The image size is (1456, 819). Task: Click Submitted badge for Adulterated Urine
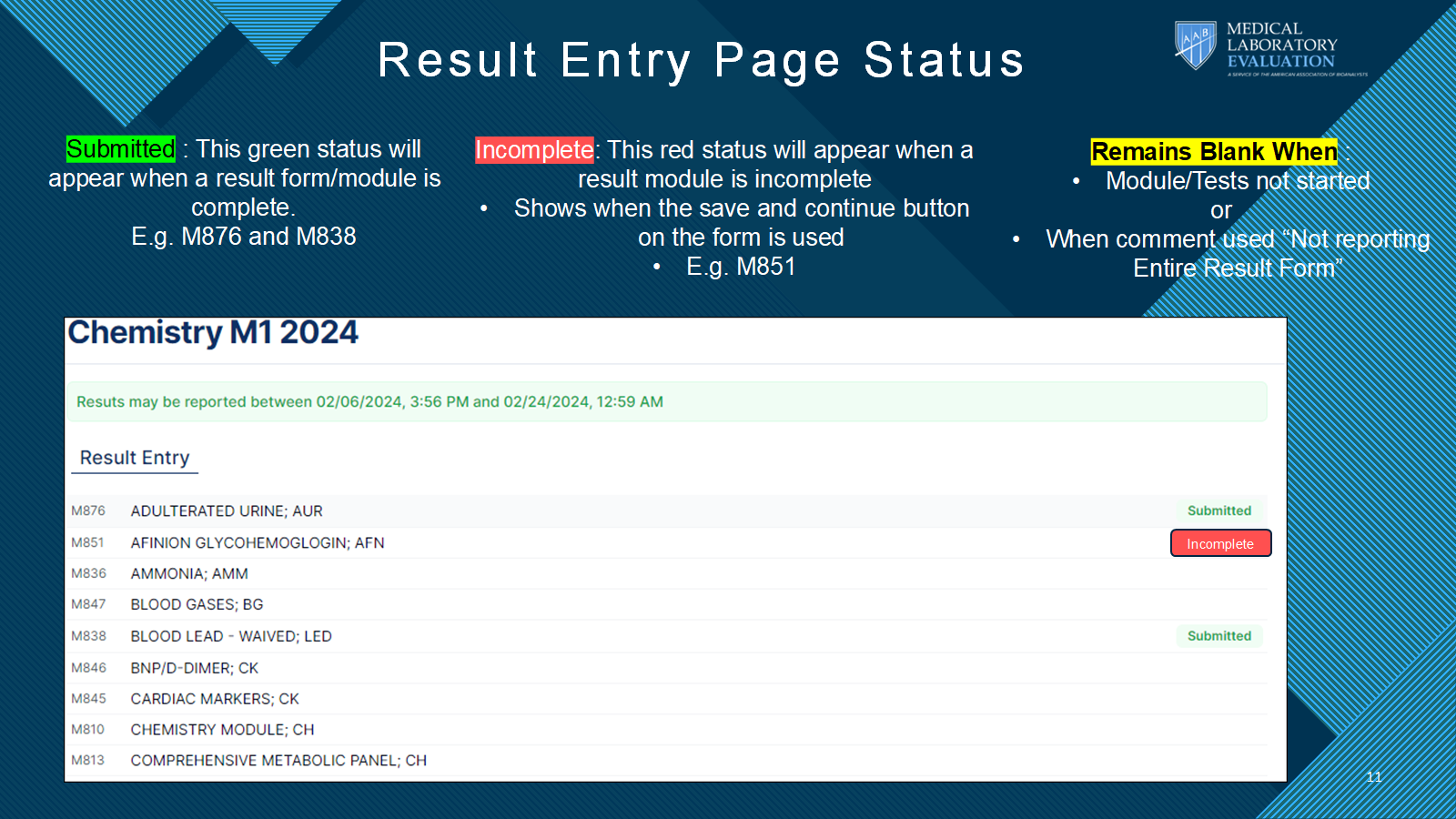[1218, 511]
